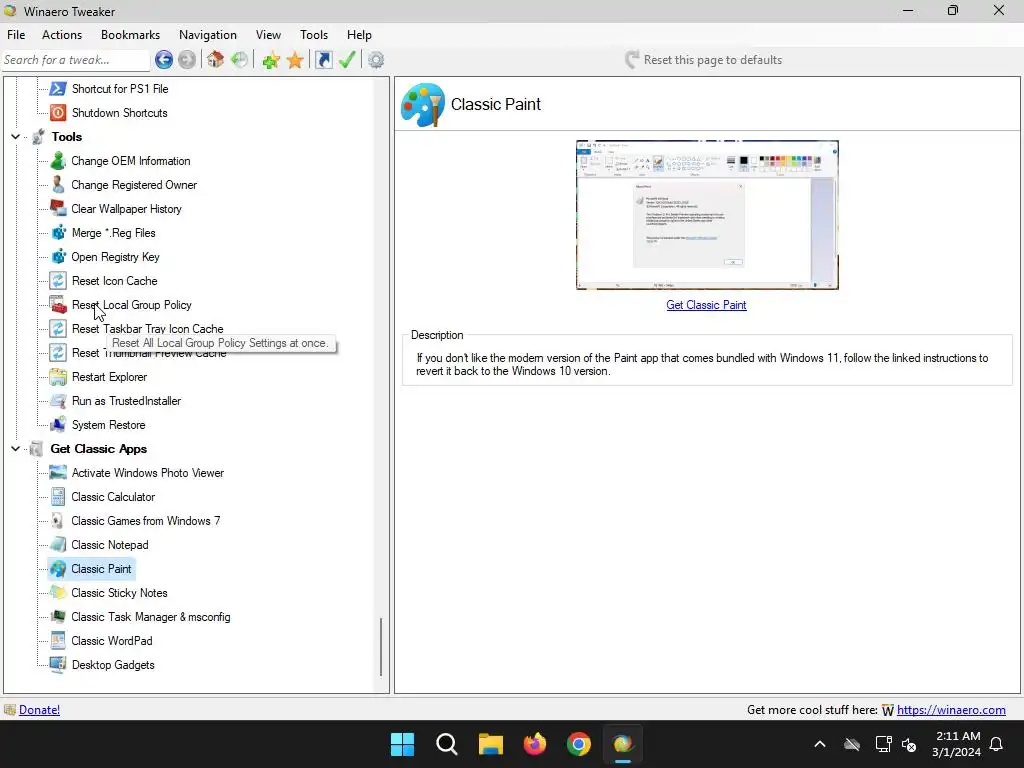Image resolution: width=1024 pixels, height=768 pixels.
Task: Click the Donate! link
Action: (39, 710)
